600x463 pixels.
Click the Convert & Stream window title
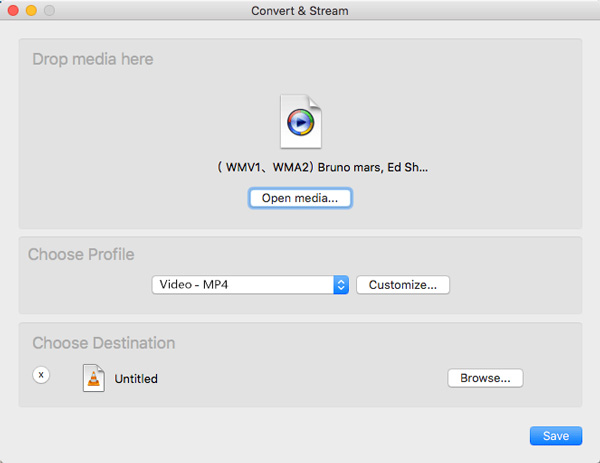point(300,11)
